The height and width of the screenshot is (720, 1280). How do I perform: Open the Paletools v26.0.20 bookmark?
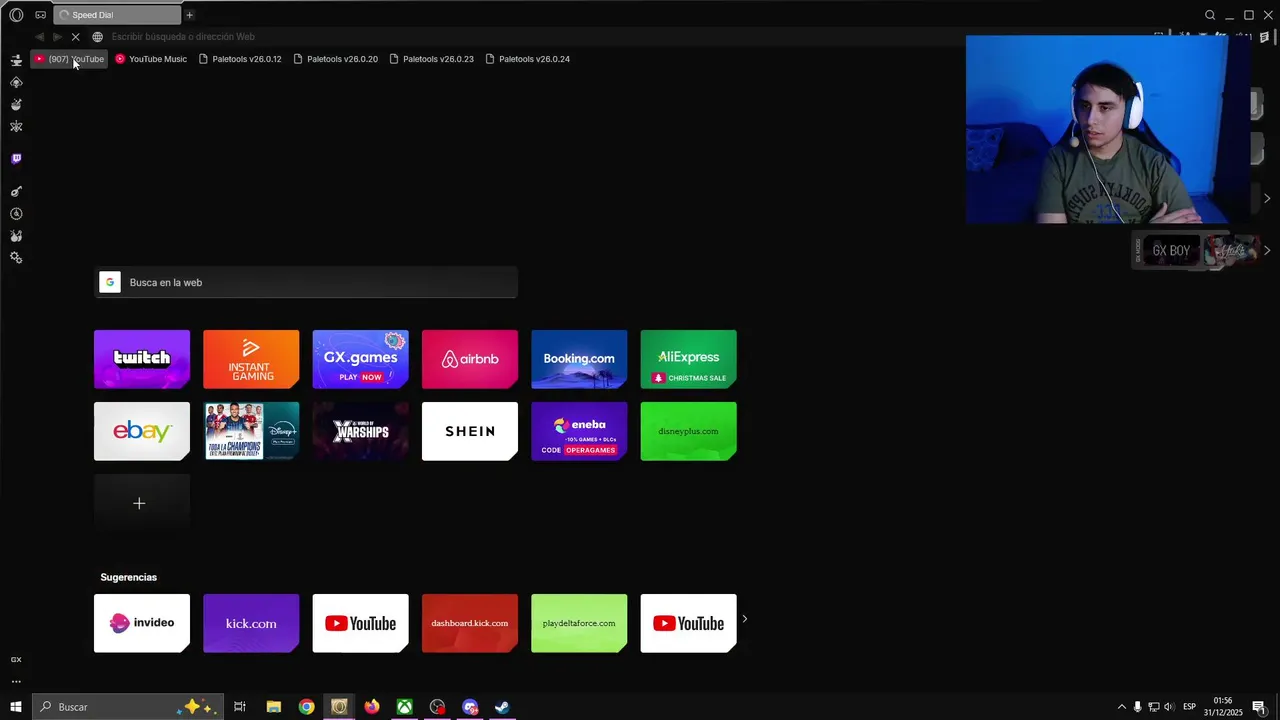[335, 59]
